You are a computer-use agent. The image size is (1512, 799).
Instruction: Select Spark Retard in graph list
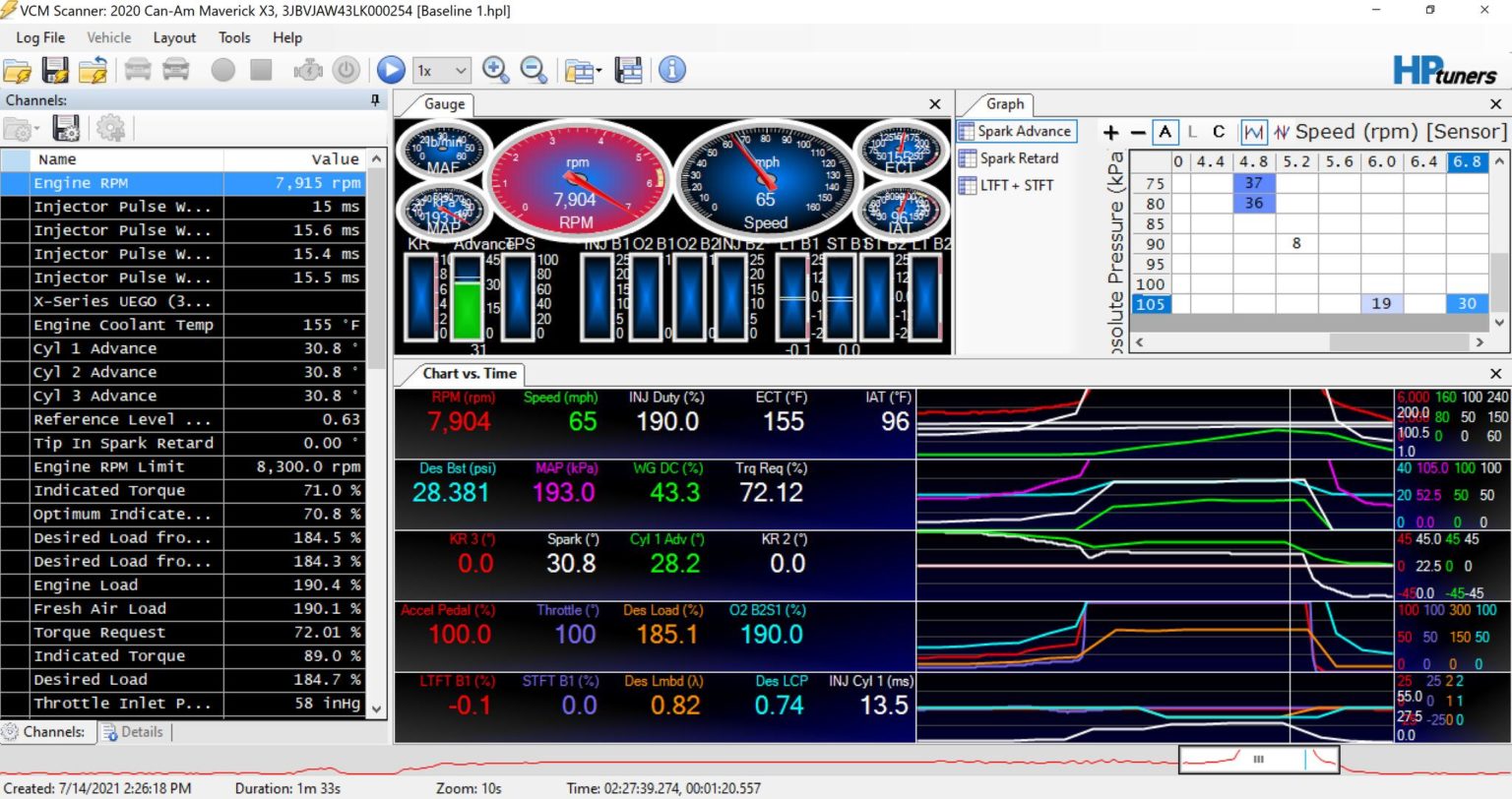tap(1019, 158)
